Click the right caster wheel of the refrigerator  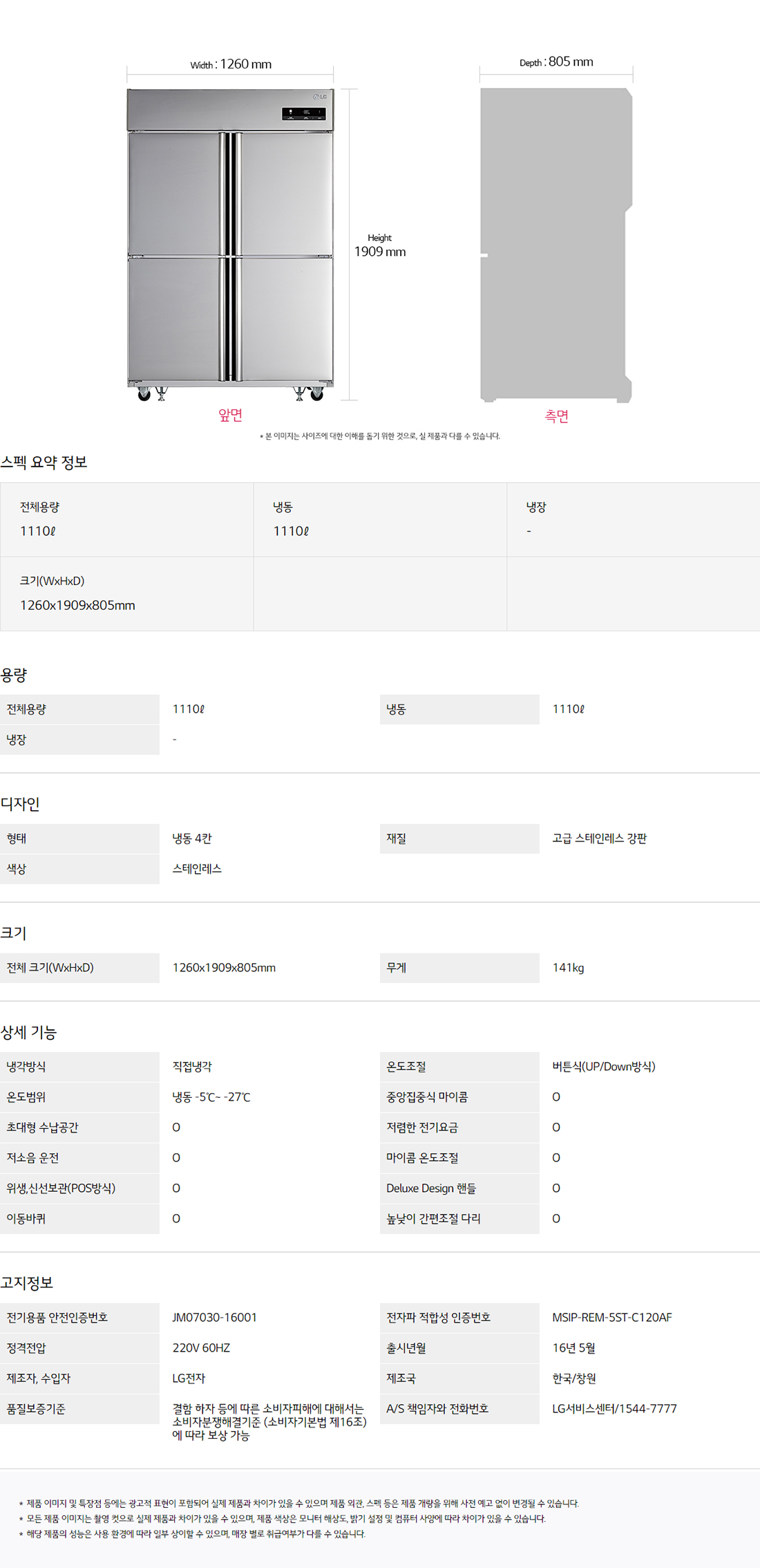pyautogui.click(x=316, y=394)
